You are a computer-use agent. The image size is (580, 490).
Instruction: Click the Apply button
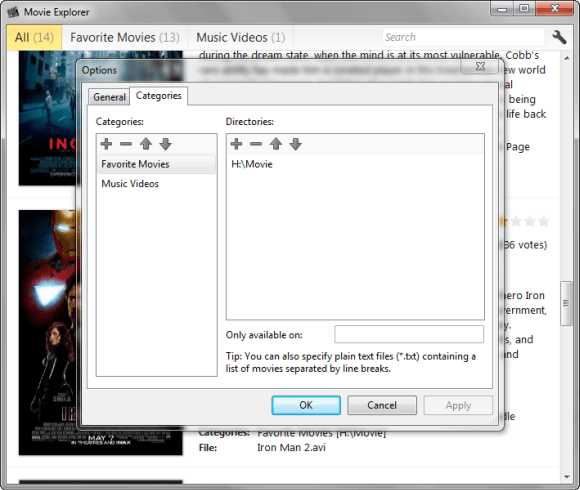458,405
